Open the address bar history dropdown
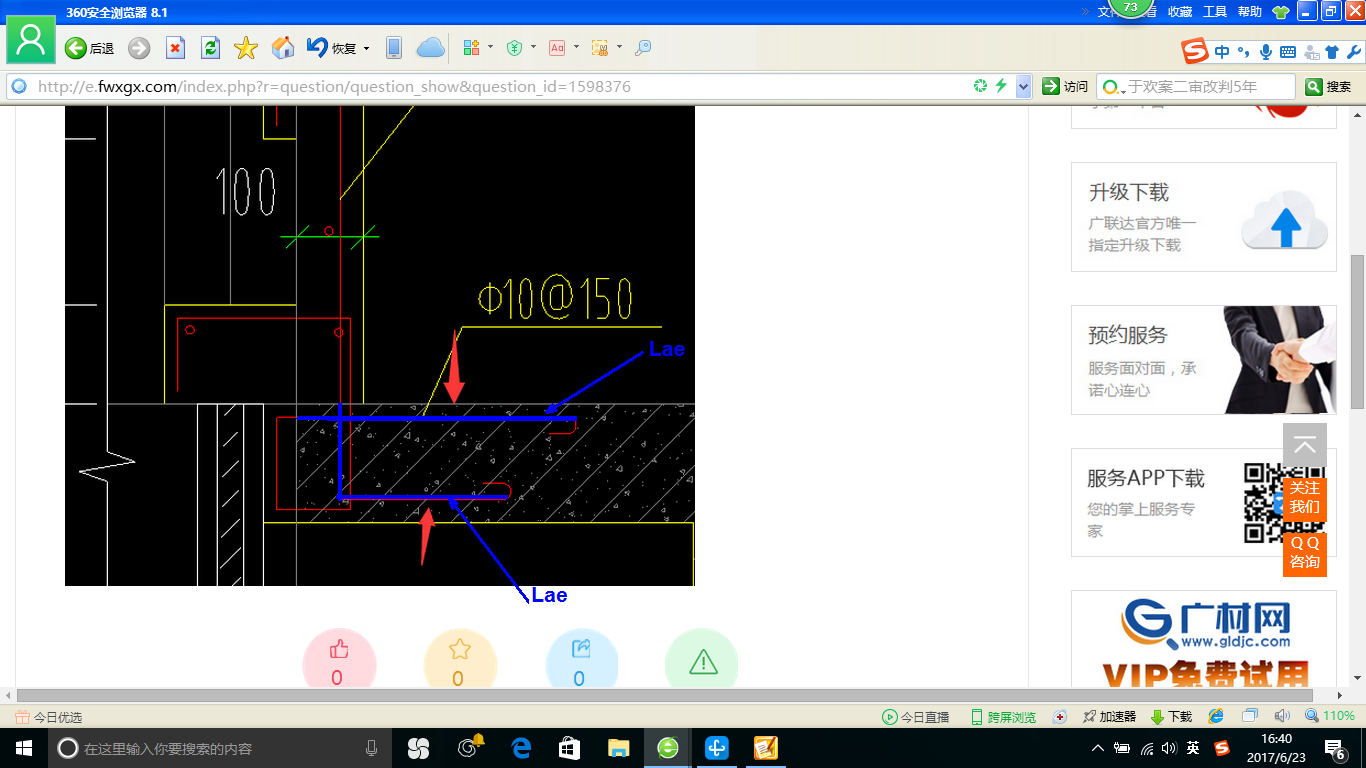 tap(1023, 87)
